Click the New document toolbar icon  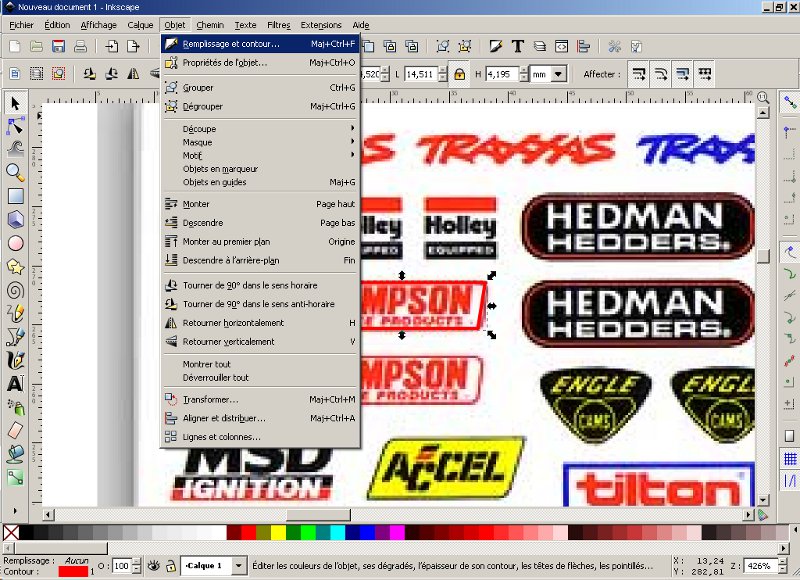click(15, 46)
